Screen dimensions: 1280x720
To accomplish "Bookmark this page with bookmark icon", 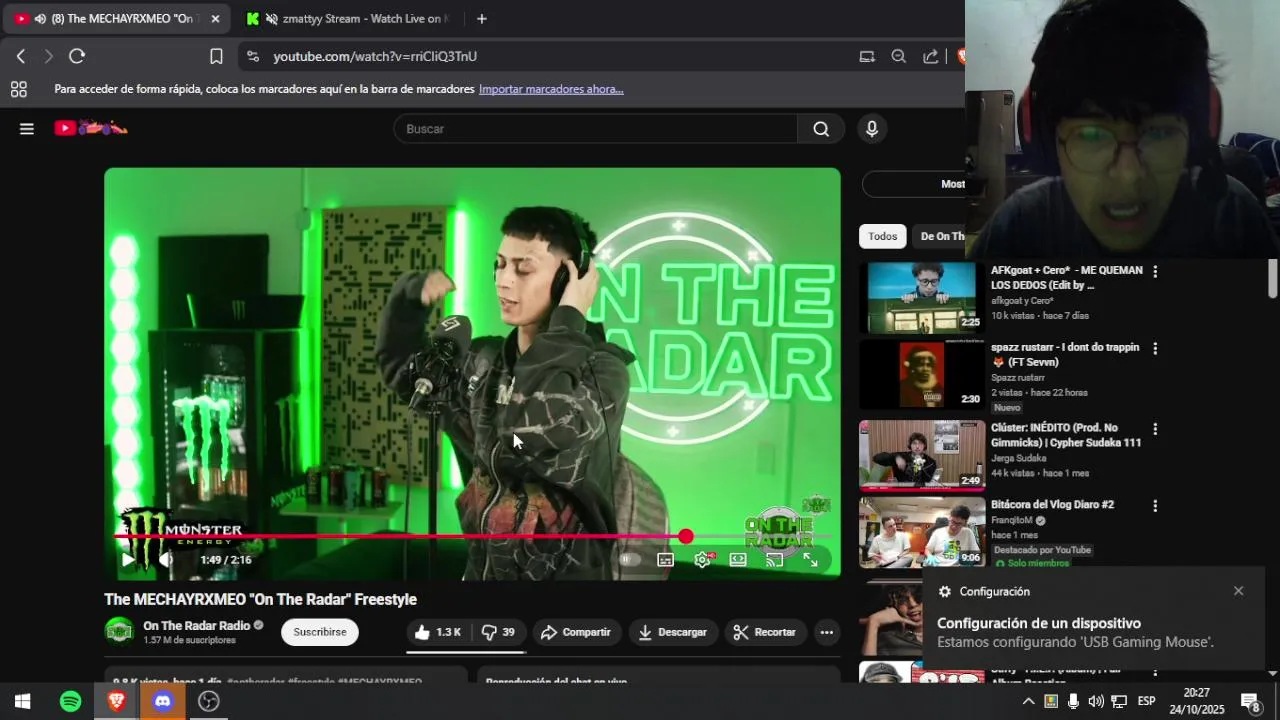I will pos(216,56).
